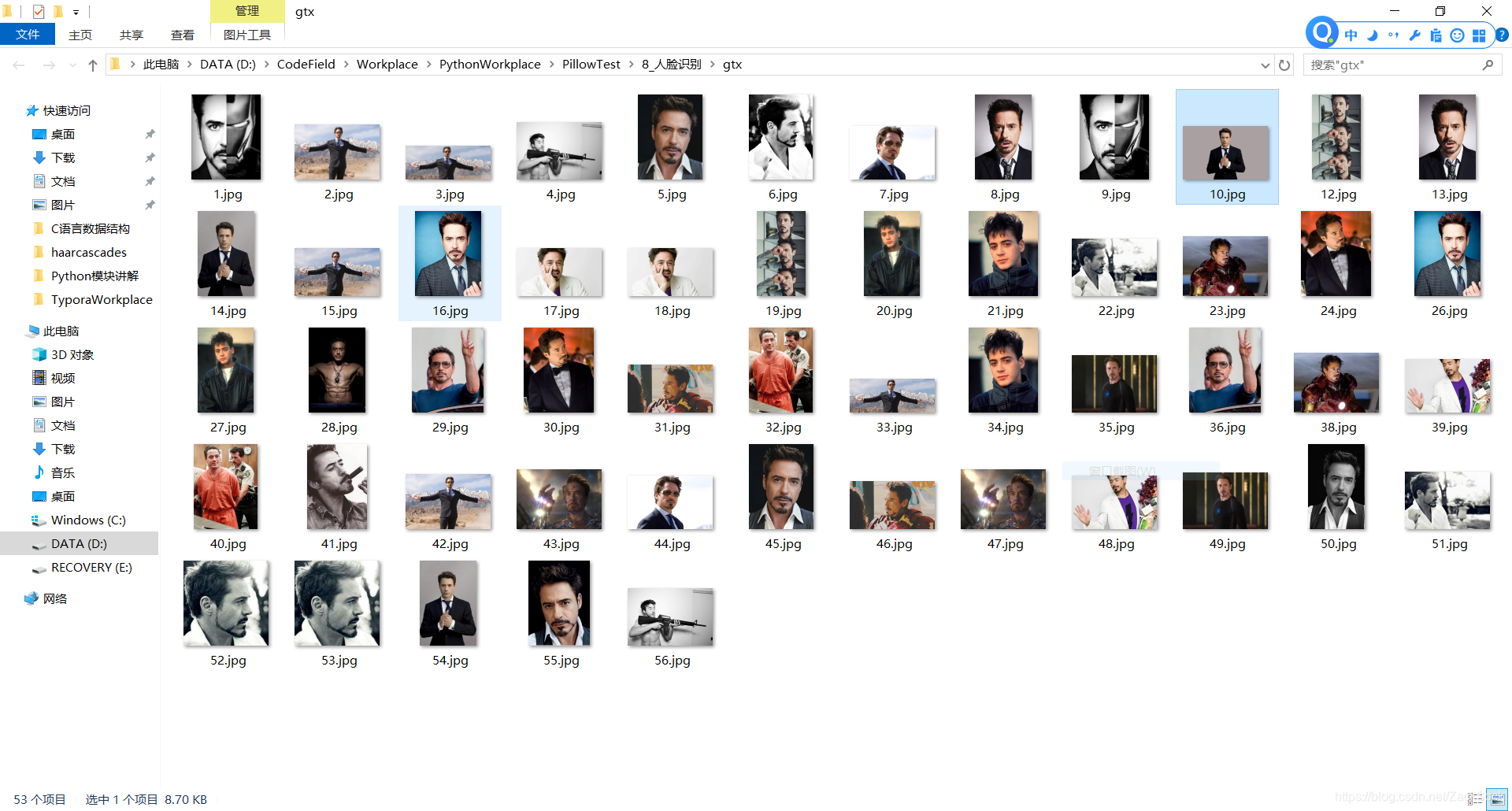Image resolution: width=1512 pixels, height=811 pixels.
Task: Select 此电脑 in the navigation pane
Action: tap(61, 331)
